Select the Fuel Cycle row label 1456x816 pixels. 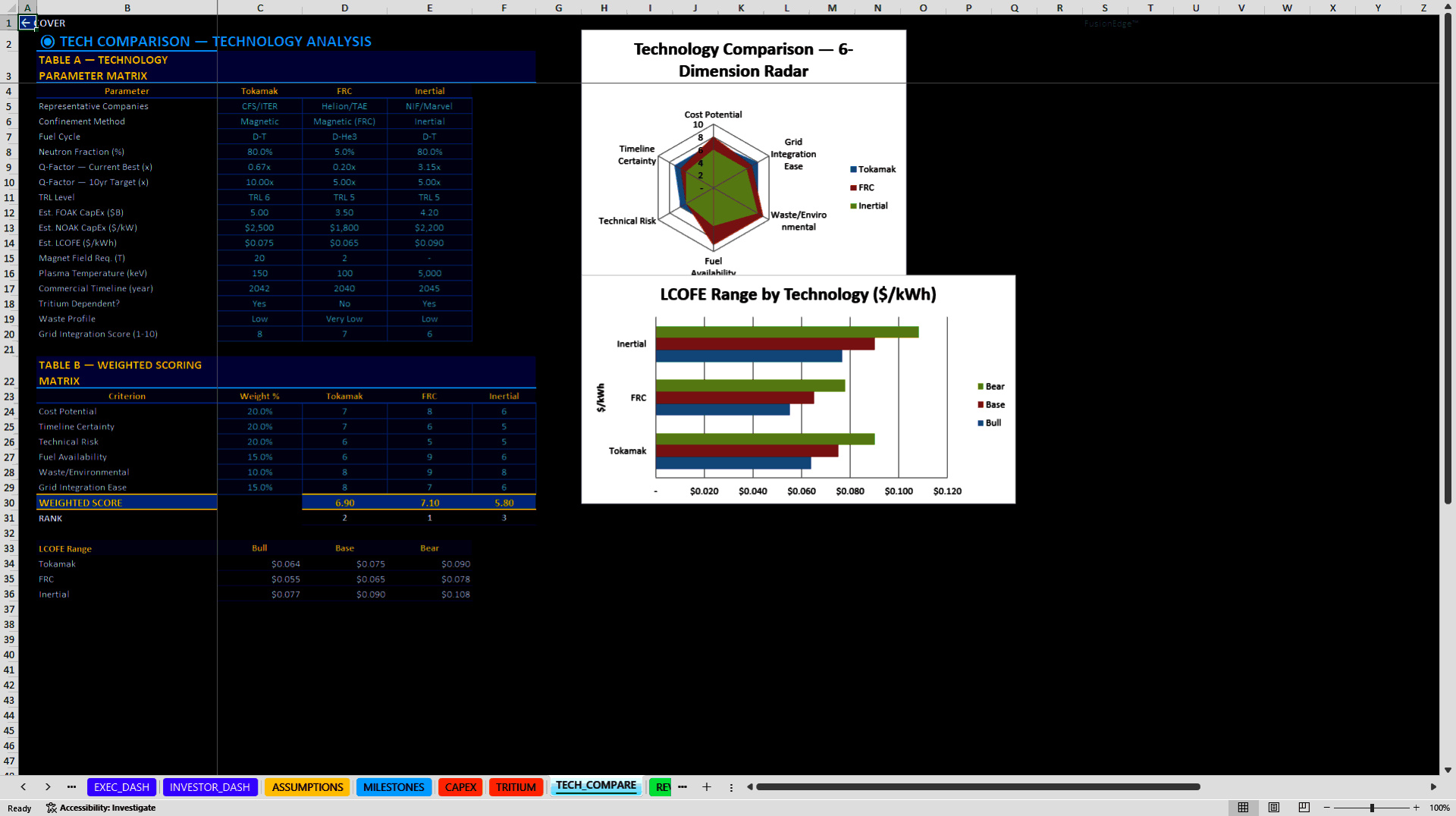pos(127,137)
